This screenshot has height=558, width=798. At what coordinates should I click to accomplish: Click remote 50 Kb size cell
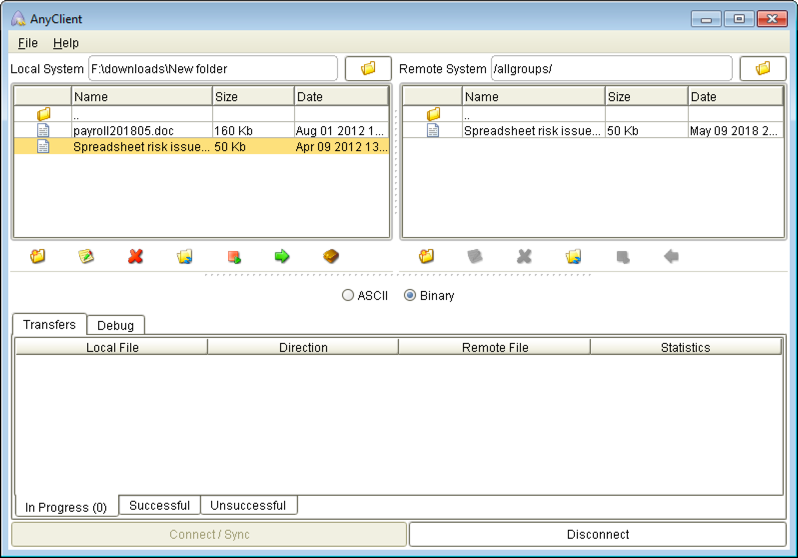coord(646,131)
